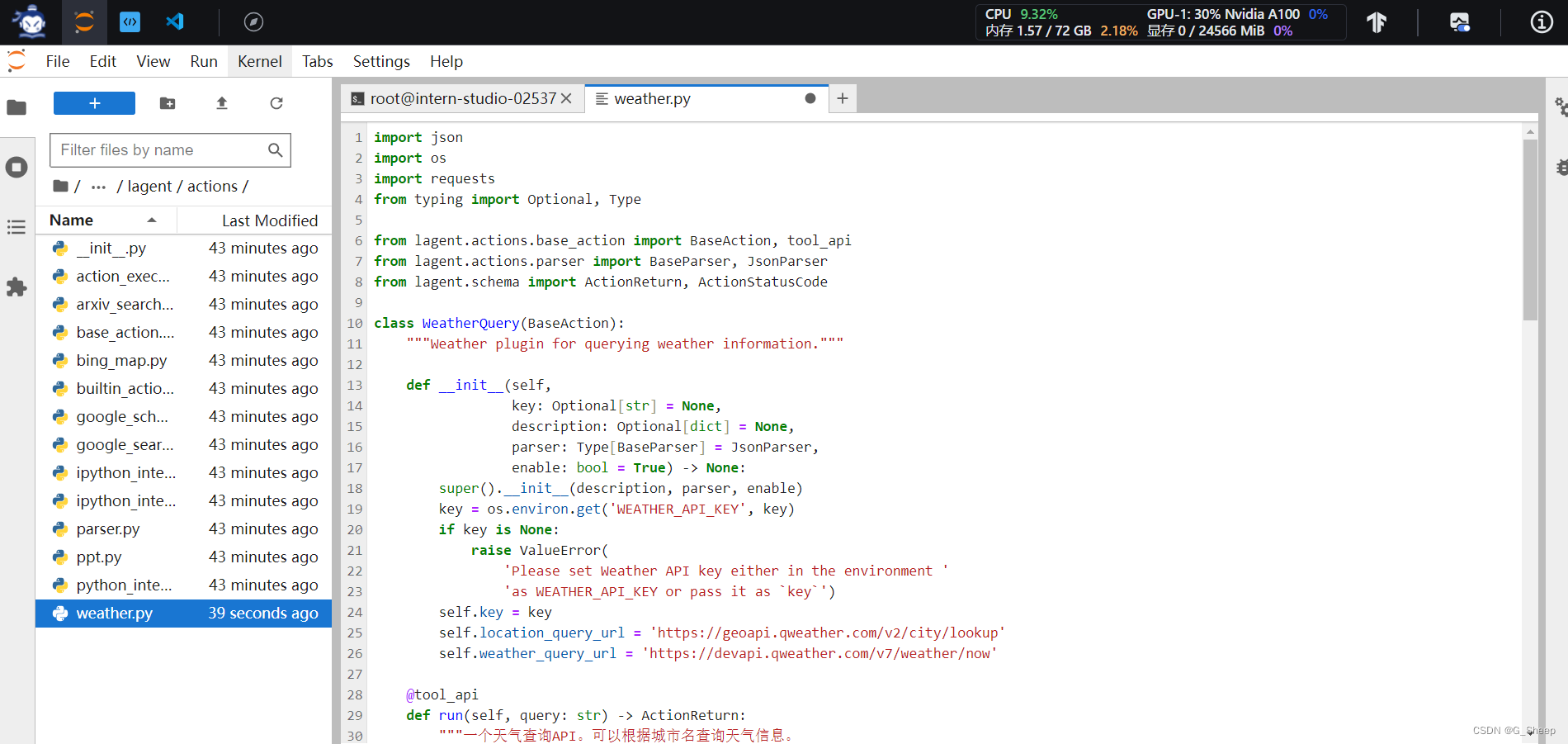
Task: Open the View menu
Action: pos(153,62)
